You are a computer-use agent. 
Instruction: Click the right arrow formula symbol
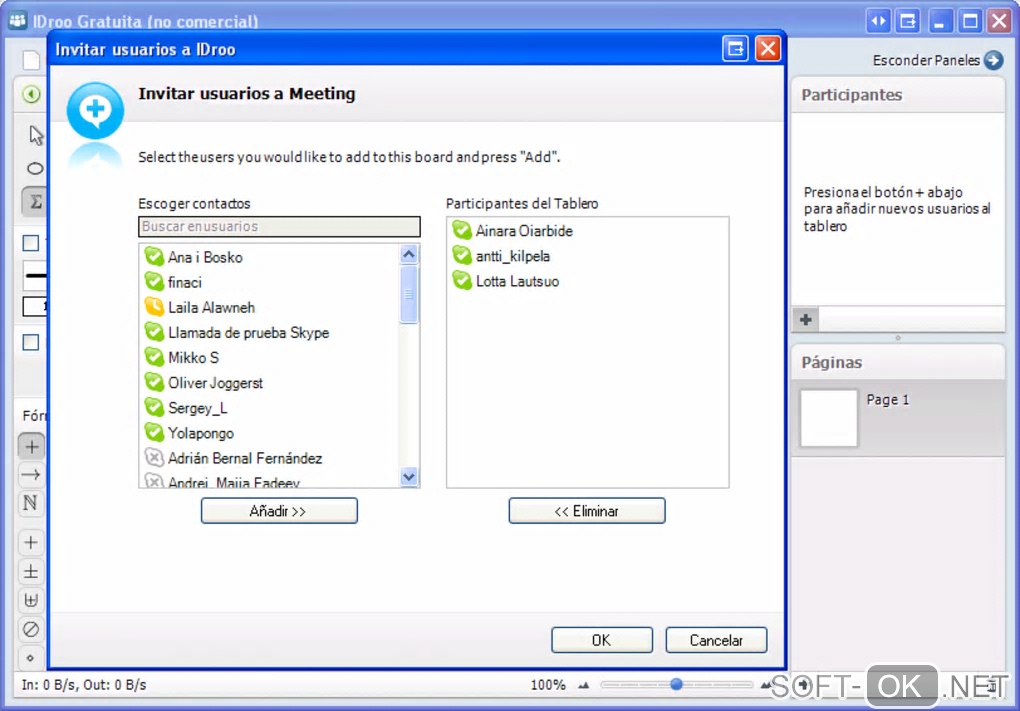coord(31,475)
